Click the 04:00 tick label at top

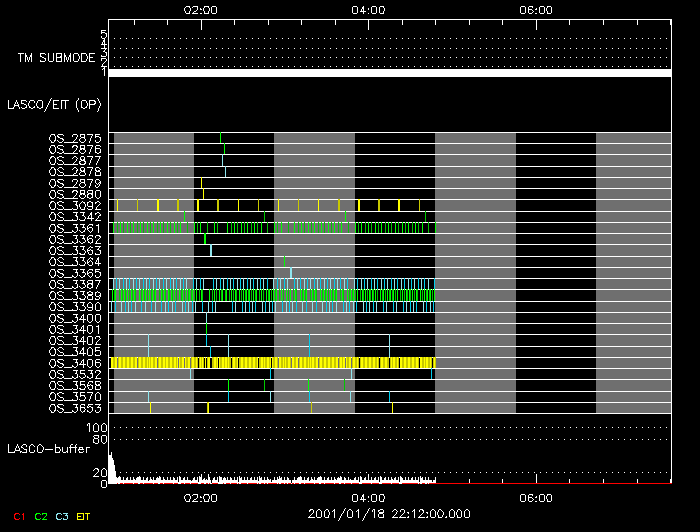pyautogui.click(x=369, y=9)
